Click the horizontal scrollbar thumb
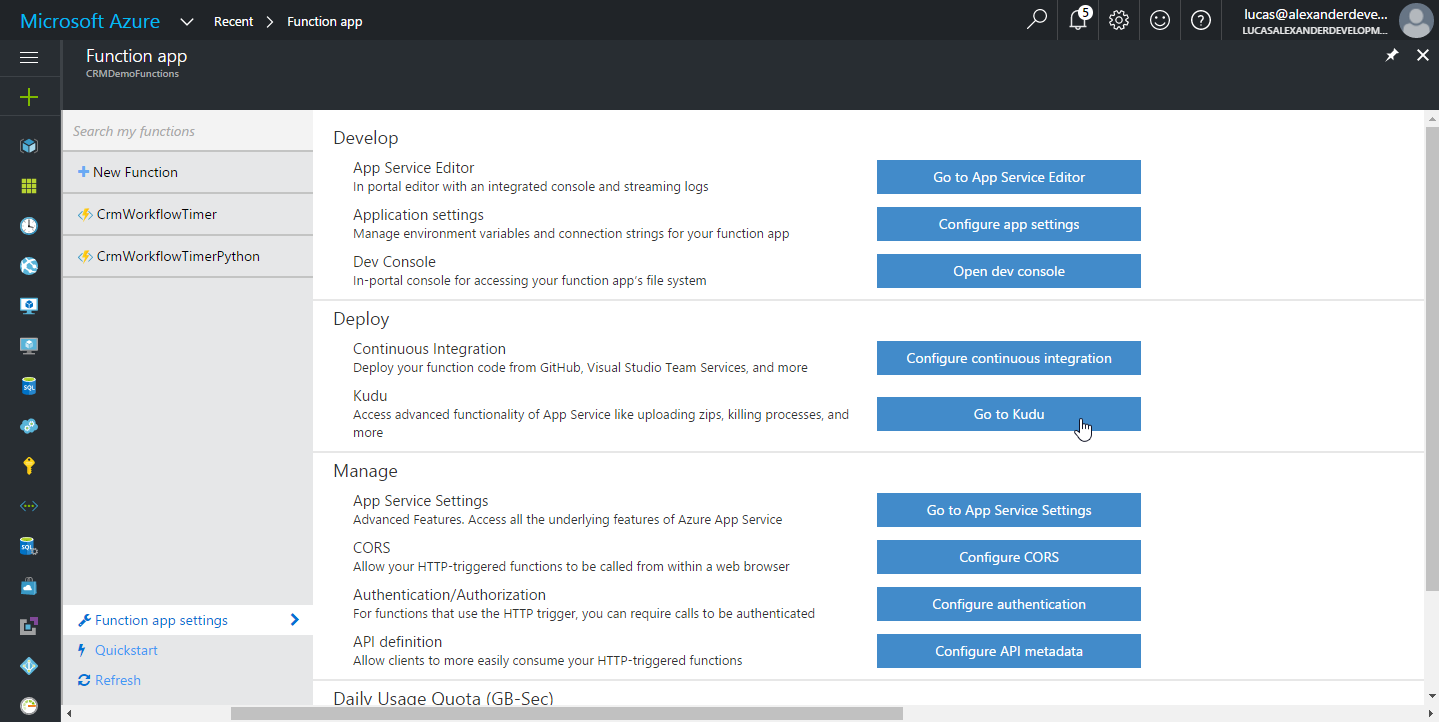 [x=567, y=714]
